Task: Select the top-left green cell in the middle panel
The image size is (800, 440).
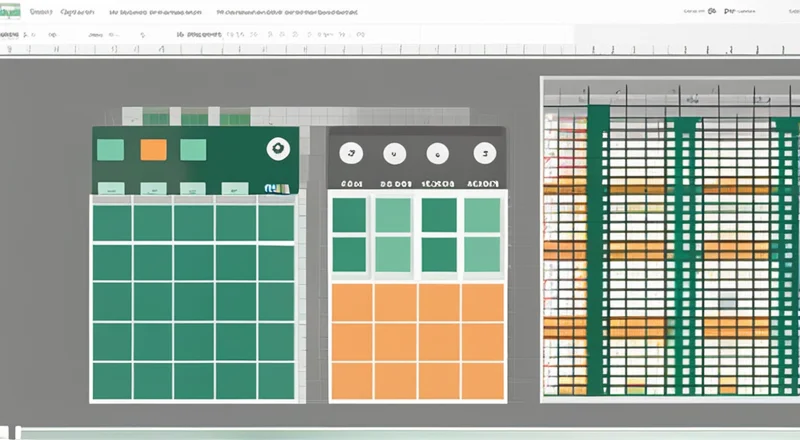Action: click(x=349, y=215)
